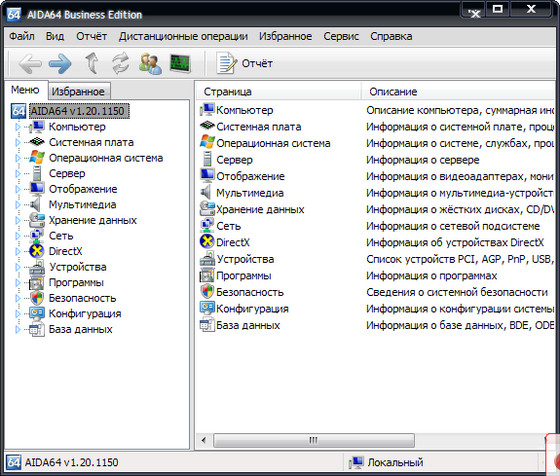Select Мультимедиа in the left tree
Screen dimensions: 560x476
(x=82, y=205)
